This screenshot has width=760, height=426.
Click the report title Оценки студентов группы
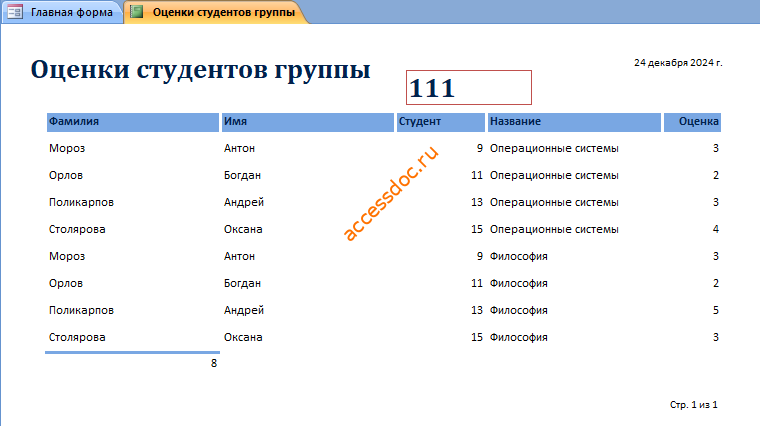tap(200, 69)
